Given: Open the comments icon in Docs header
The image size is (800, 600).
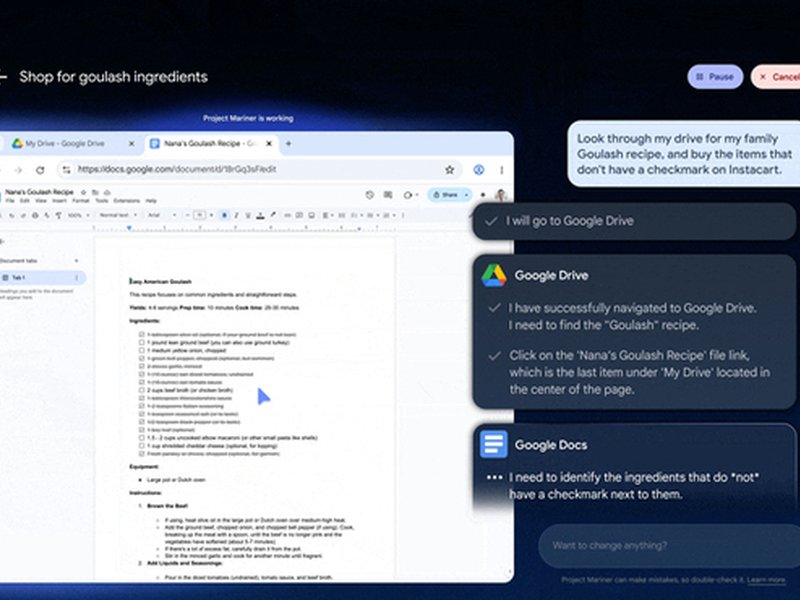Looking at the screenshot, I should click(x=388, y=195).
